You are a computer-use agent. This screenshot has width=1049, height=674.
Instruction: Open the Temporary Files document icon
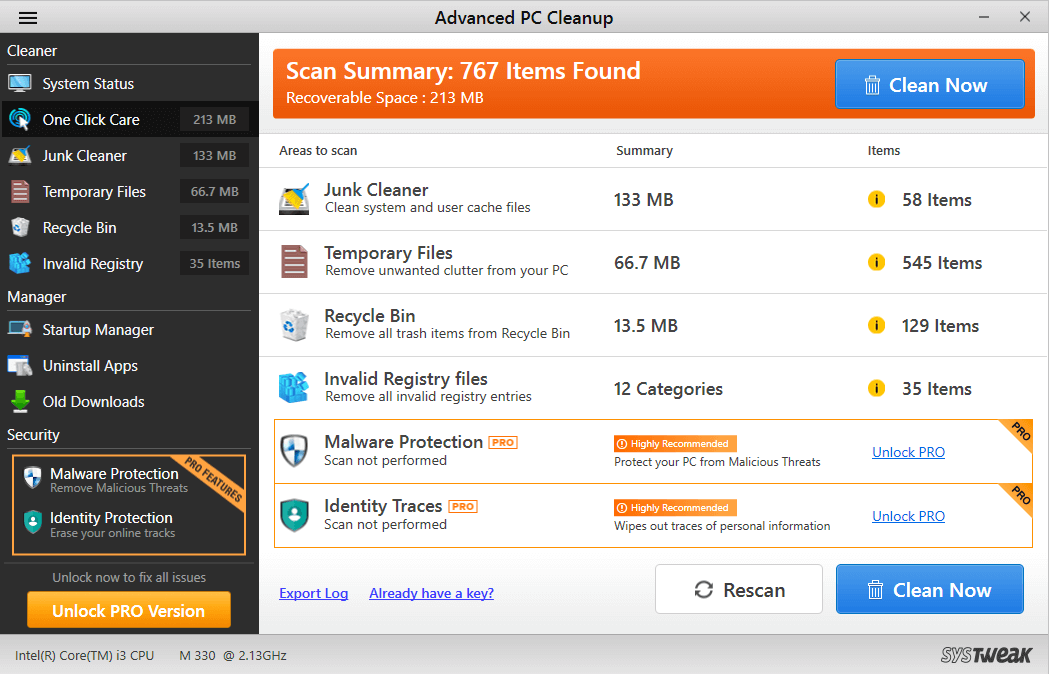pos(20,191)
